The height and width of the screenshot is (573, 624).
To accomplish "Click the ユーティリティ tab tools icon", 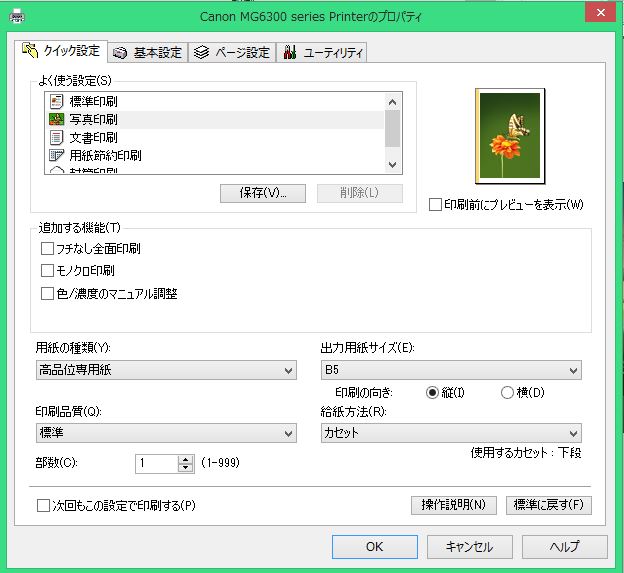I will pos(290,52).
